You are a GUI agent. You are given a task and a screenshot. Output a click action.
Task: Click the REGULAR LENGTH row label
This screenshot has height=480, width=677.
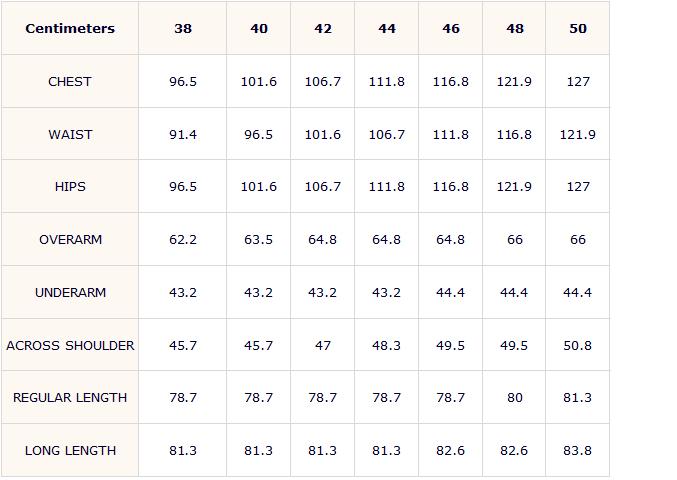(x=70, y=398)
